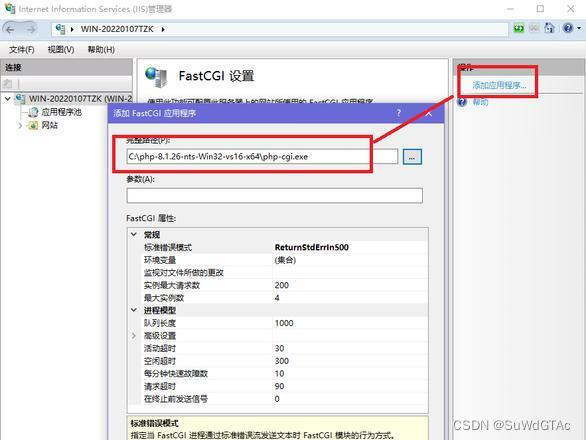Select WIN-20220107TZK server tree item

80,99
